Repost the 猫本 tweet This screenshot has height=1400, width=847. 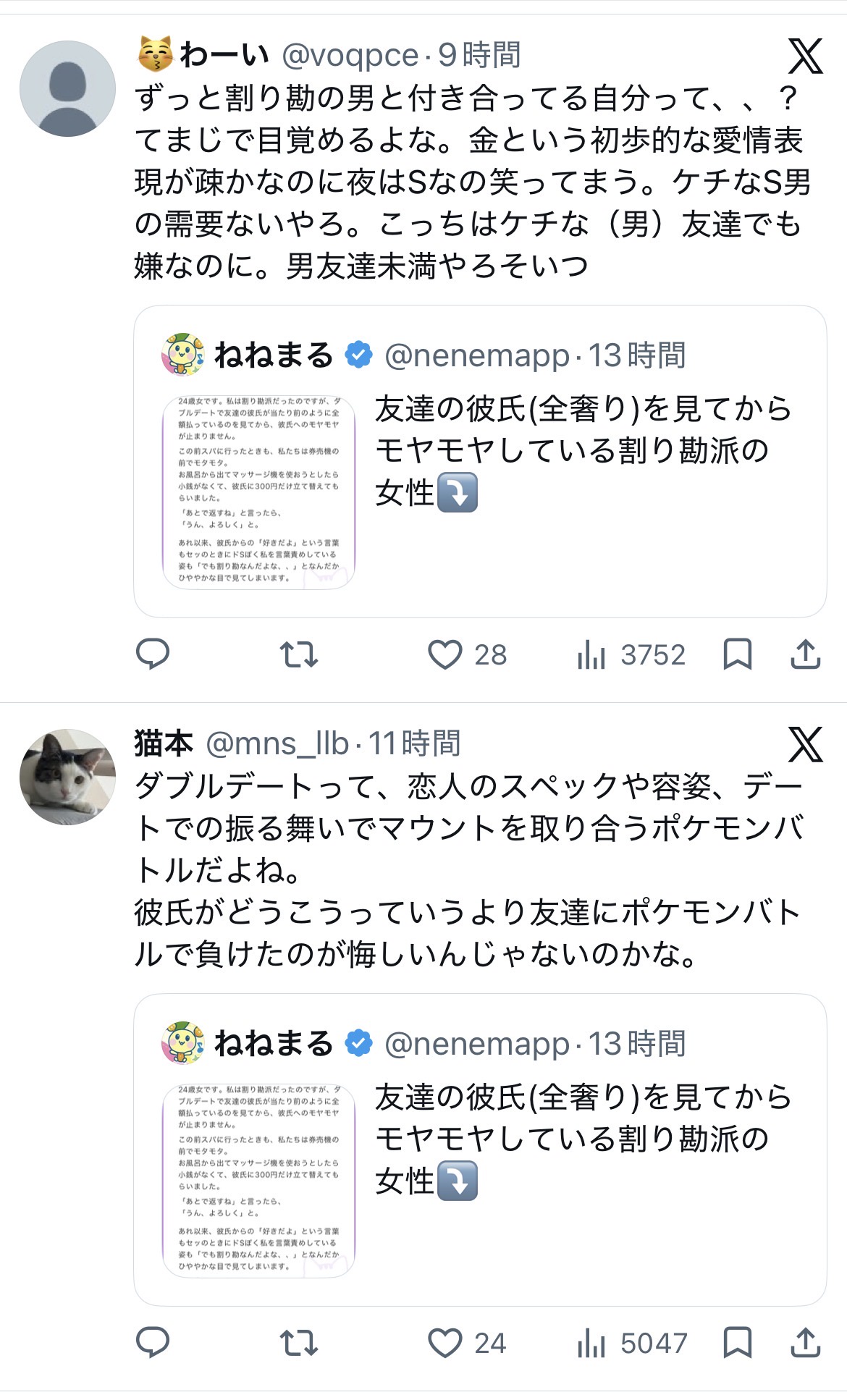(299, 1343)
